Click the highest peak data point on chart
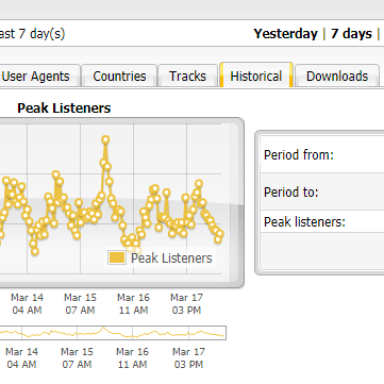384x384 pixels. tap(105, 140)
